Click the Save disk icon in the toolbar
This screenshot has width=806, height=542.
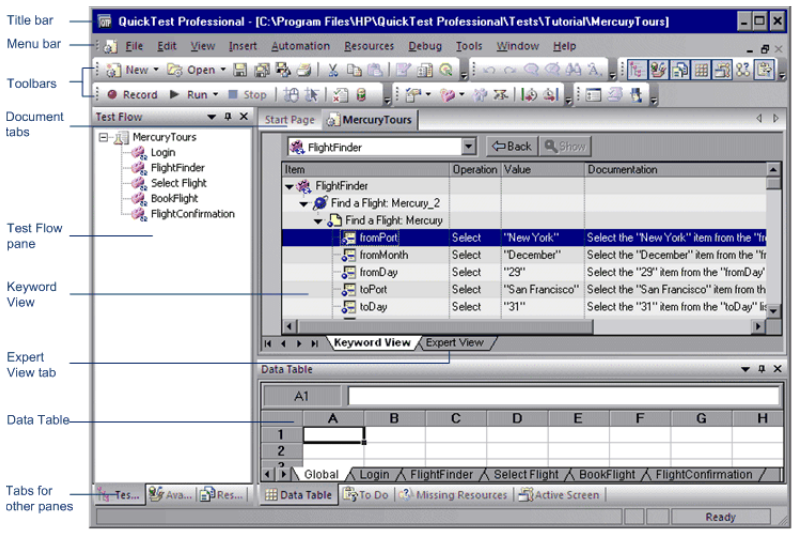240,69
